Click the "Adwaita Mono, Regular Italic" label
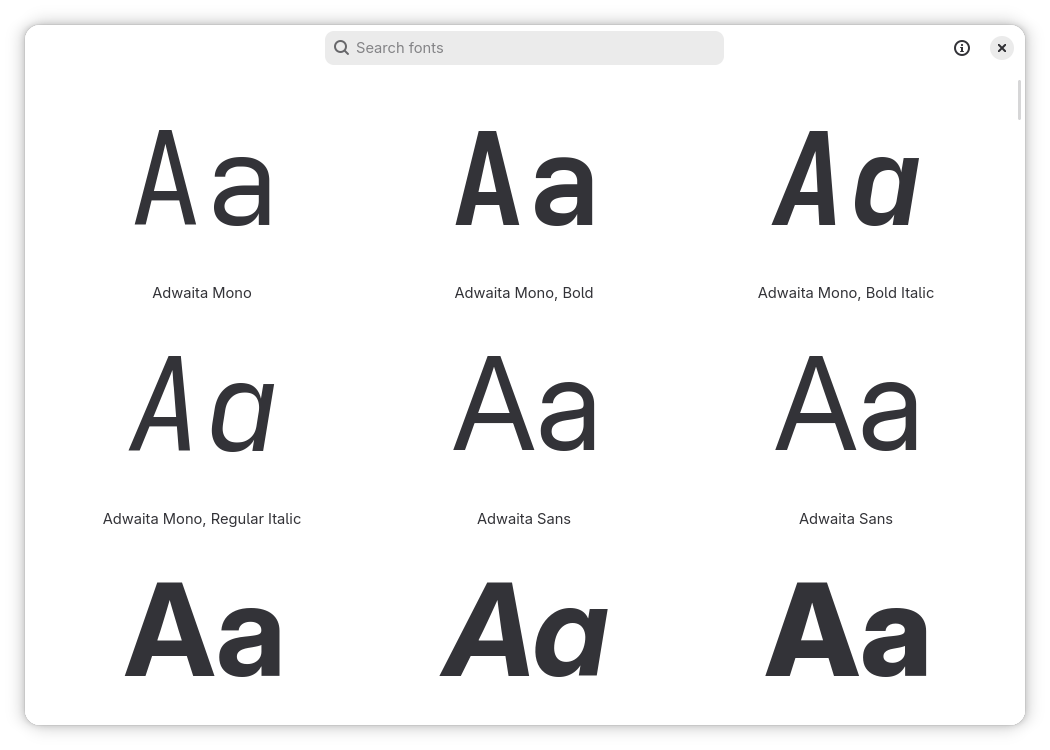This screenshot has width=1050, height=750. click(202, 519)
